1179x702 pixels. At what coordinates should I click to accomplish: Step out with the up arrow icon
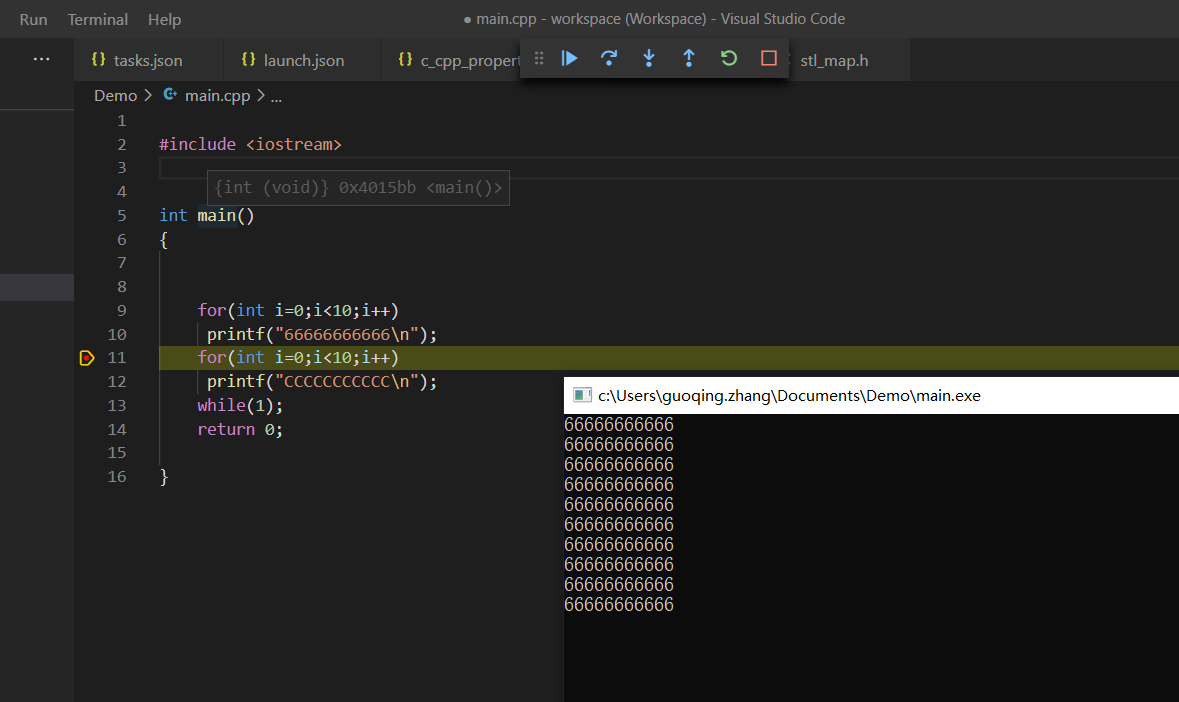coord(689,58)
